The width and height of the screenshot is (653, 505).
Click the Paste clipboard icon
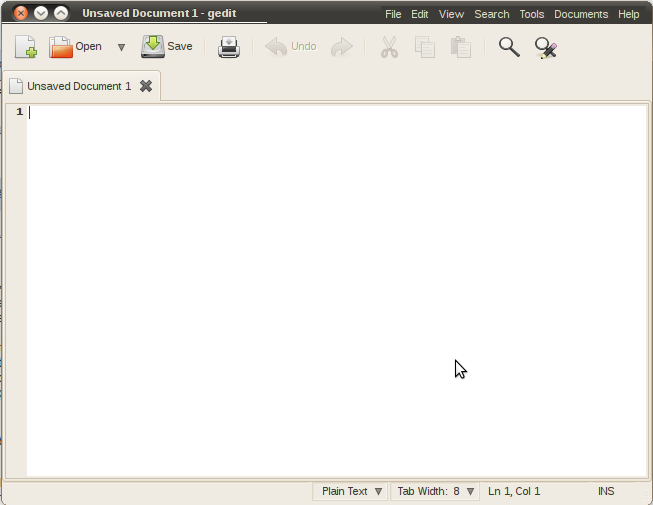pyautogui.click(x=461, y=47)
